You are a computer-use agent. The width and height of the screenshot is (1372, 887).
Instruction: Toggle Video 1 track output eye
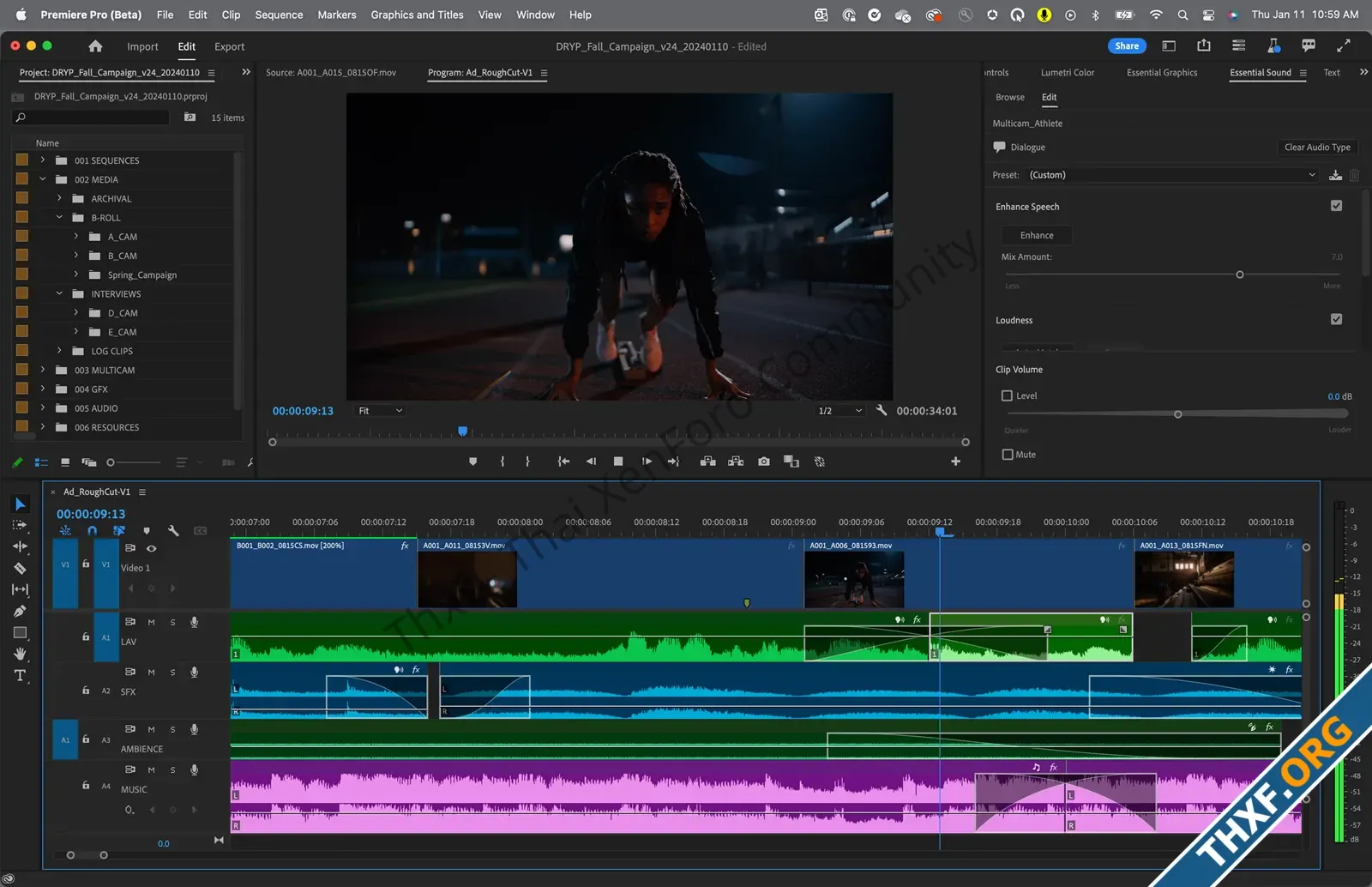pos(152,548)
